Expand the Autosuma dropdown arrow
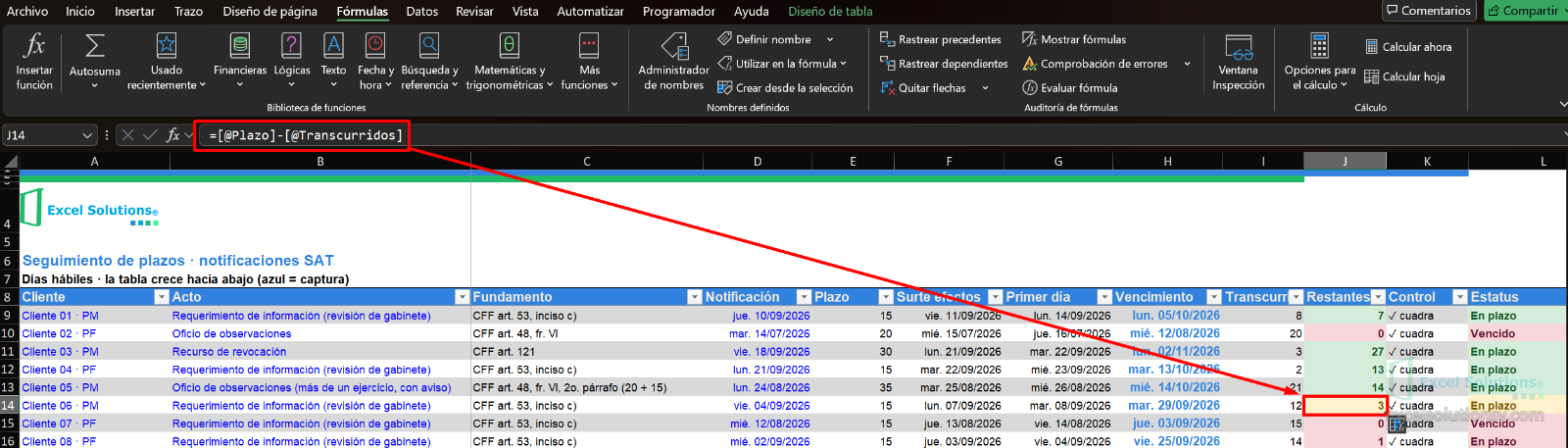This screenshot has height=448, width=1568. 95,85
